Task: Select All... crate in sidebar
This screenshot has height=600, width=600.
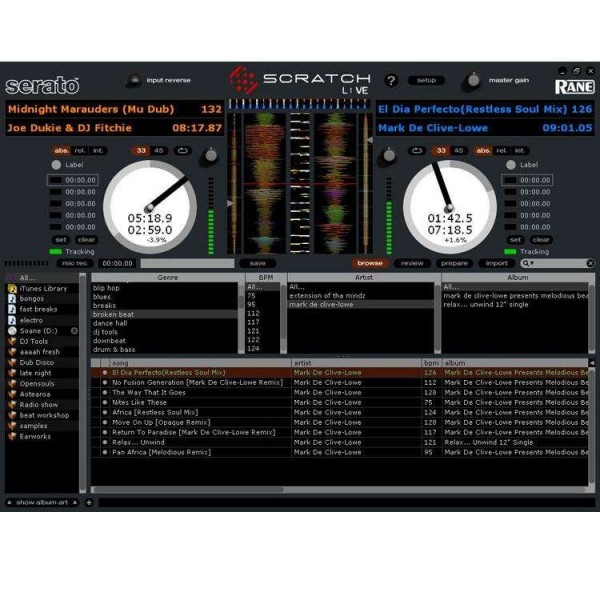Action: 42,278
